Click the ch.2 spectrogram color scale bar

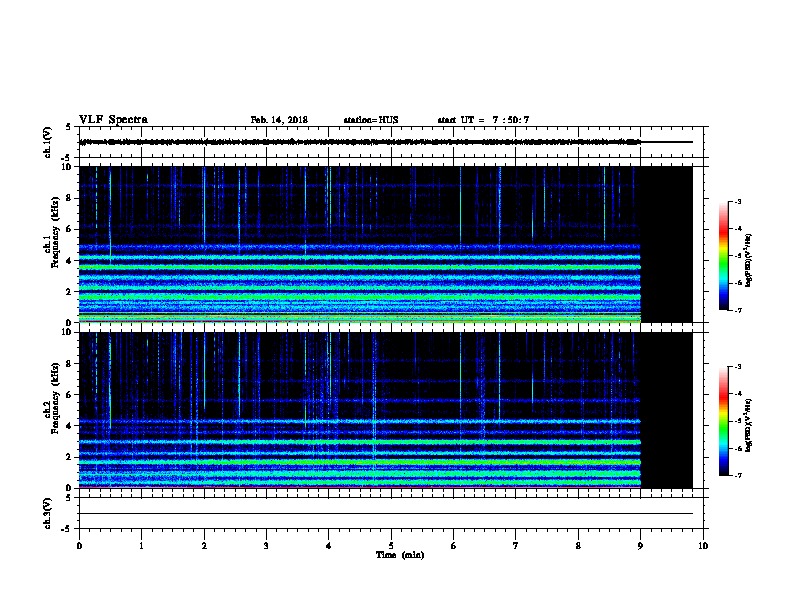coord(723,421)
